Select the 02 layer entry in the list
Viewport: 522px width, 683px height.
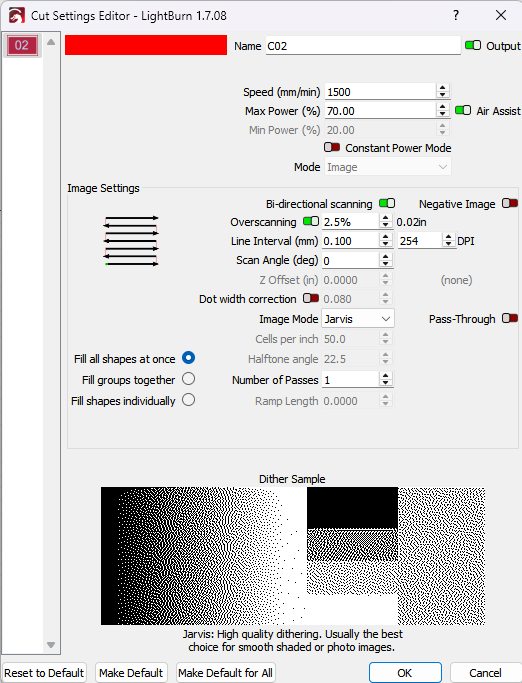pos(21,45)
